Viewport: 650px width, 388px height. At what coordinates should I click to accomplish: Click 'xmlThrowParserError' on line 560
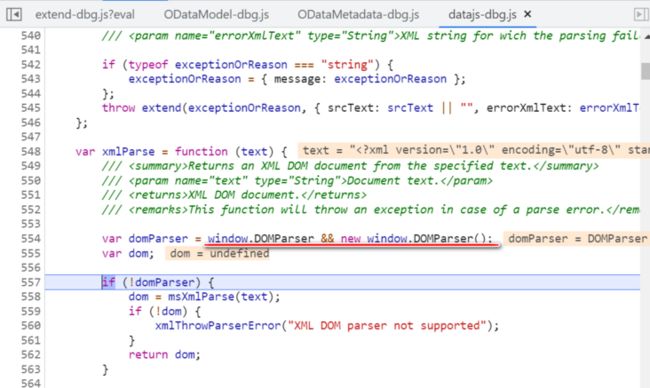tap(218, 326)
